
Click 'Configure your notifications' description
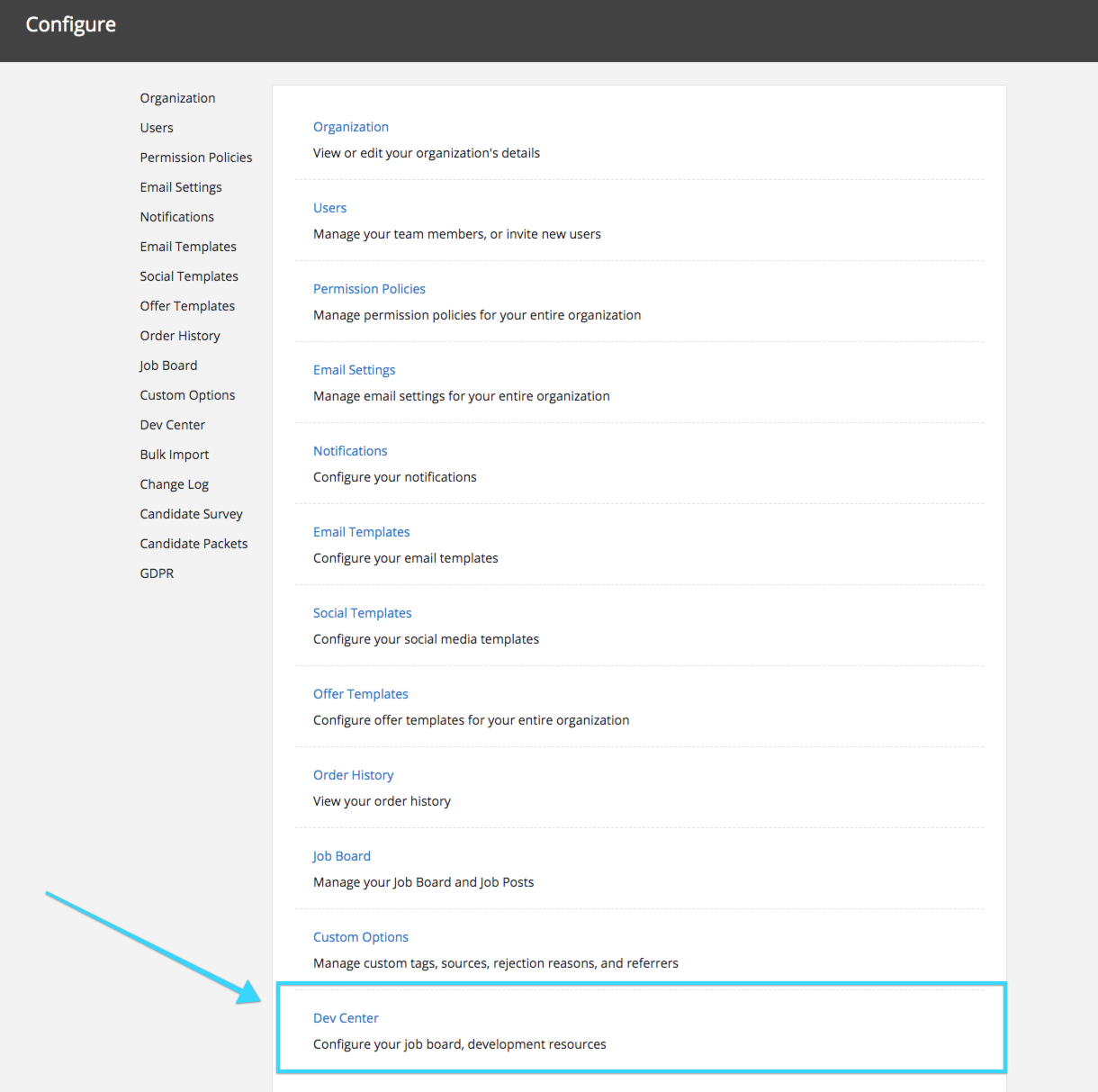coord(395,477)
